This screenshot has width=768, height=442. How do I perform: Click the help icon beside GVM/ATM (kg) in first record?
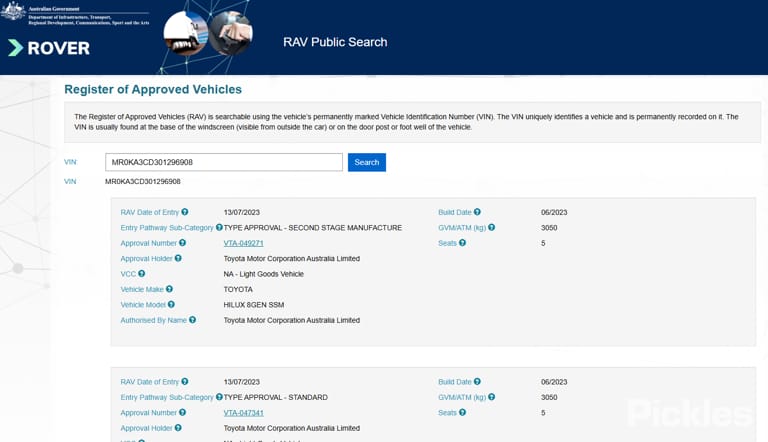[x=491, y=227]
